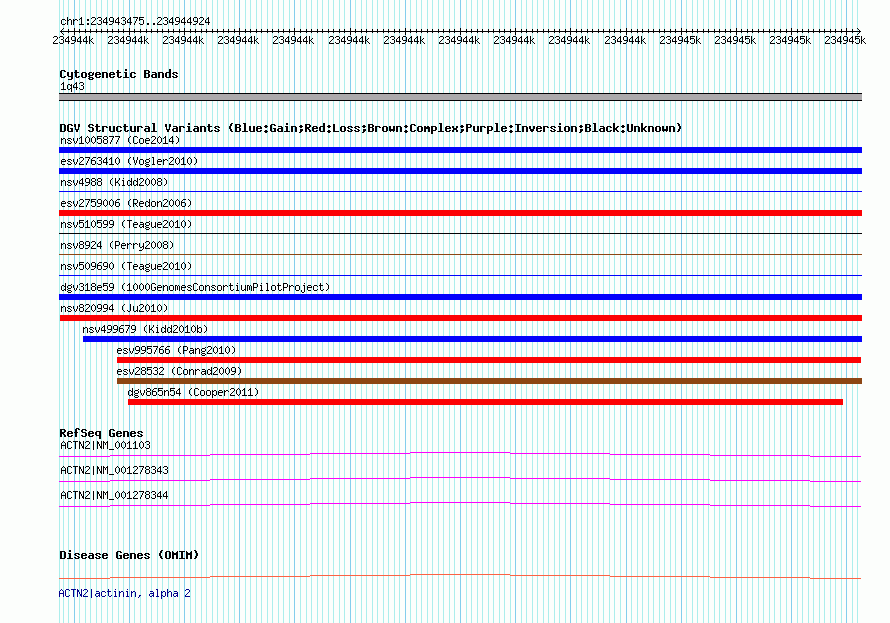Open variant nsv1005877 (Coe2014) label
The width and height of the screenshot is (890, 623).
point(120,140)
